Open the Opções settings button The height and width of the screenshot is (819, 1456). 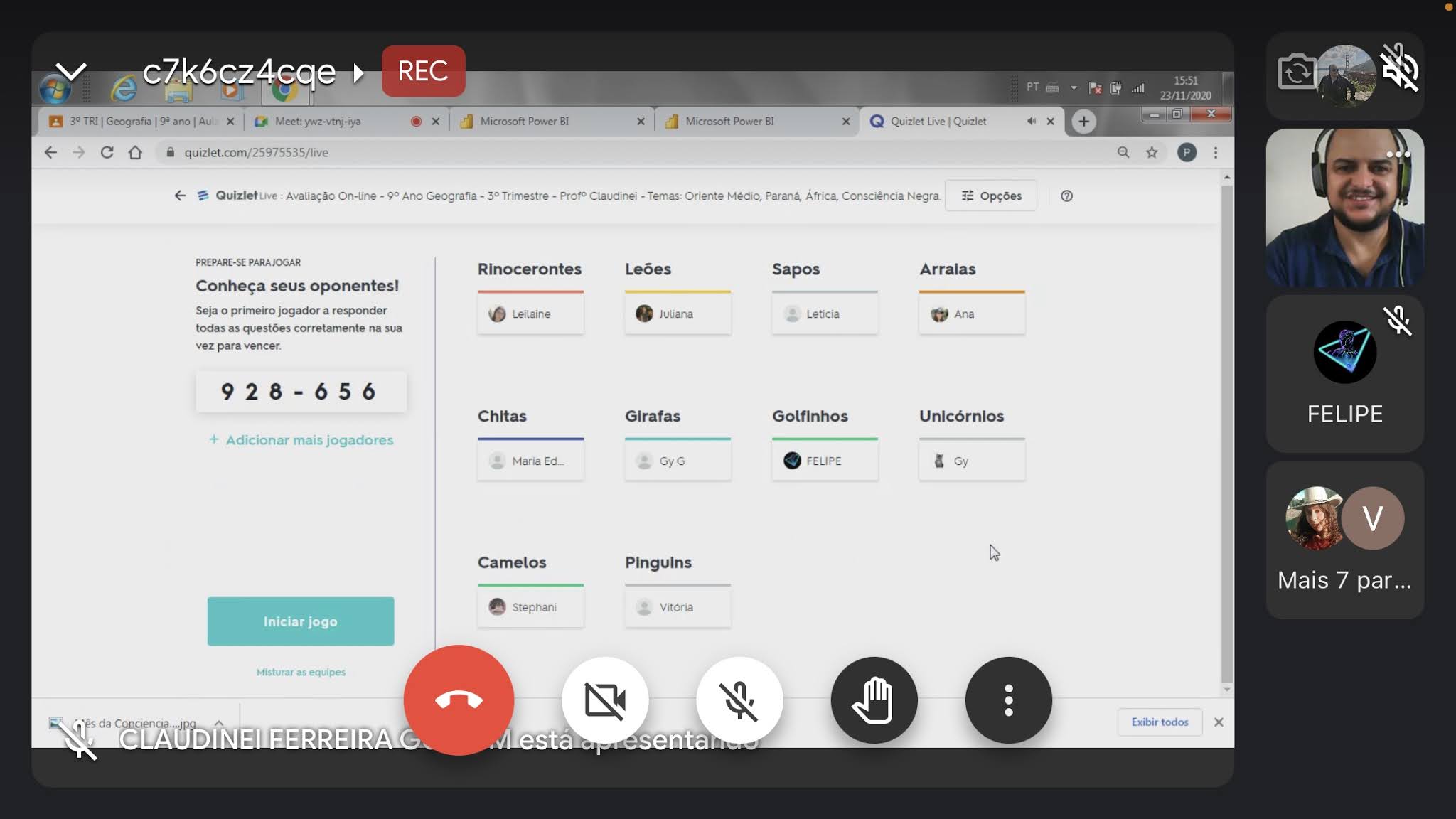click(991, 196)
